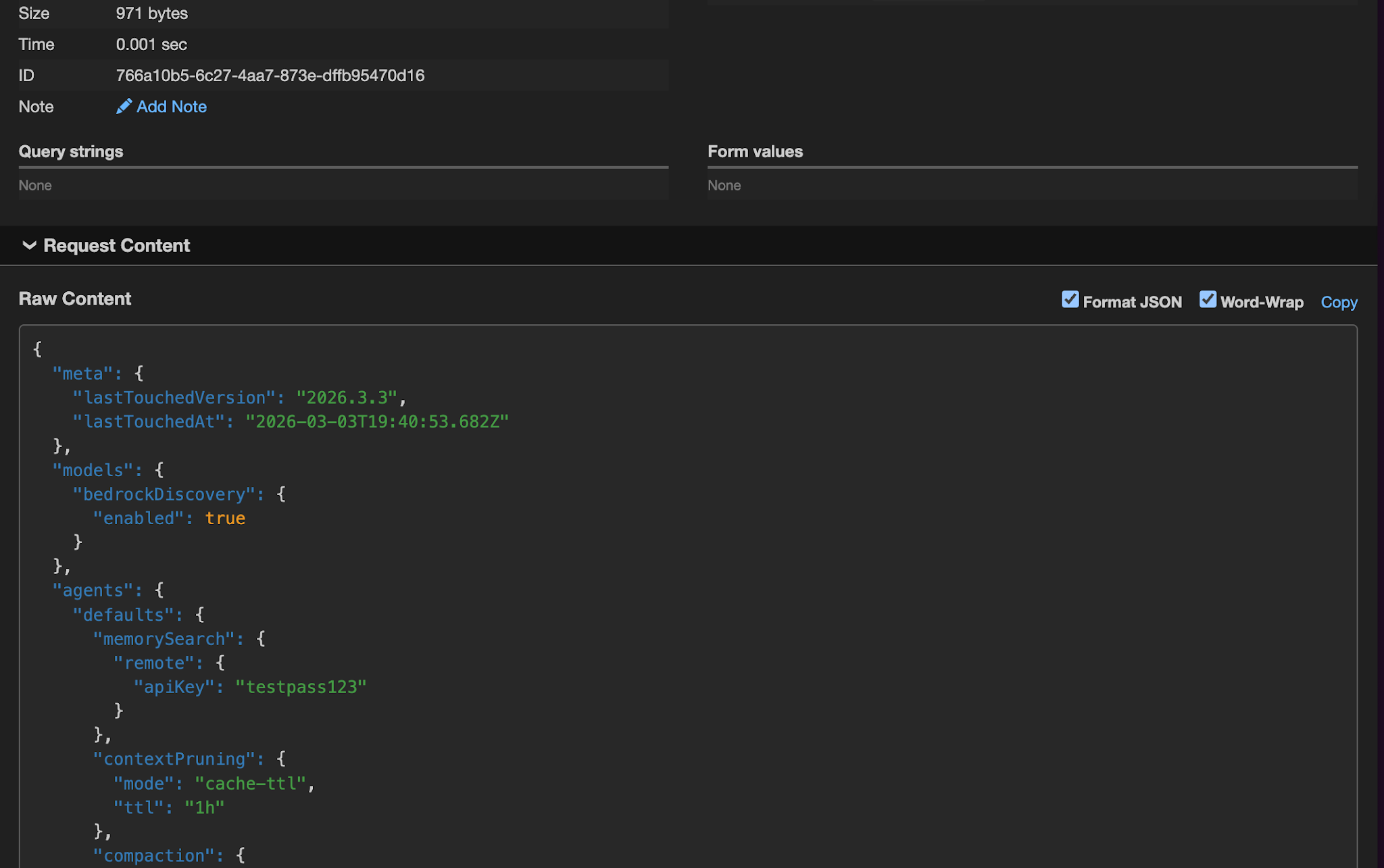Select the "cache-ttl" mode value
The height and width of the screenshot is (868, 1384).
point(251,784)
